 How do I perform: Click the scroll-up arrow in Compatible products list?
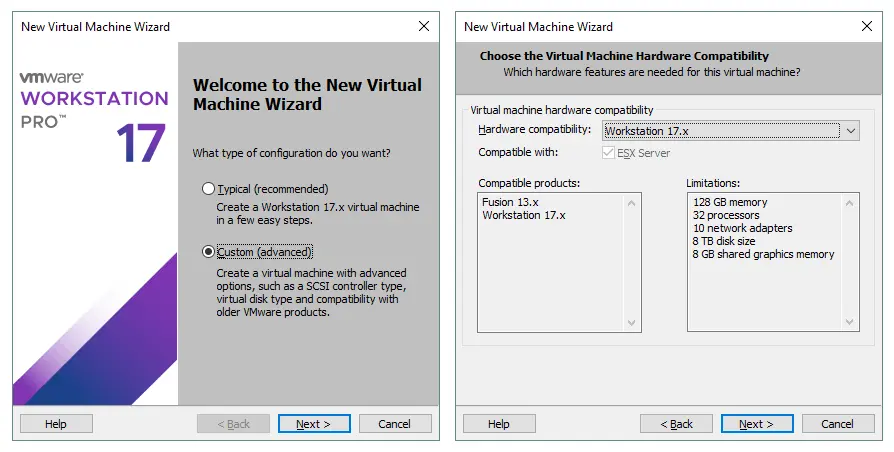coord(632,203)
